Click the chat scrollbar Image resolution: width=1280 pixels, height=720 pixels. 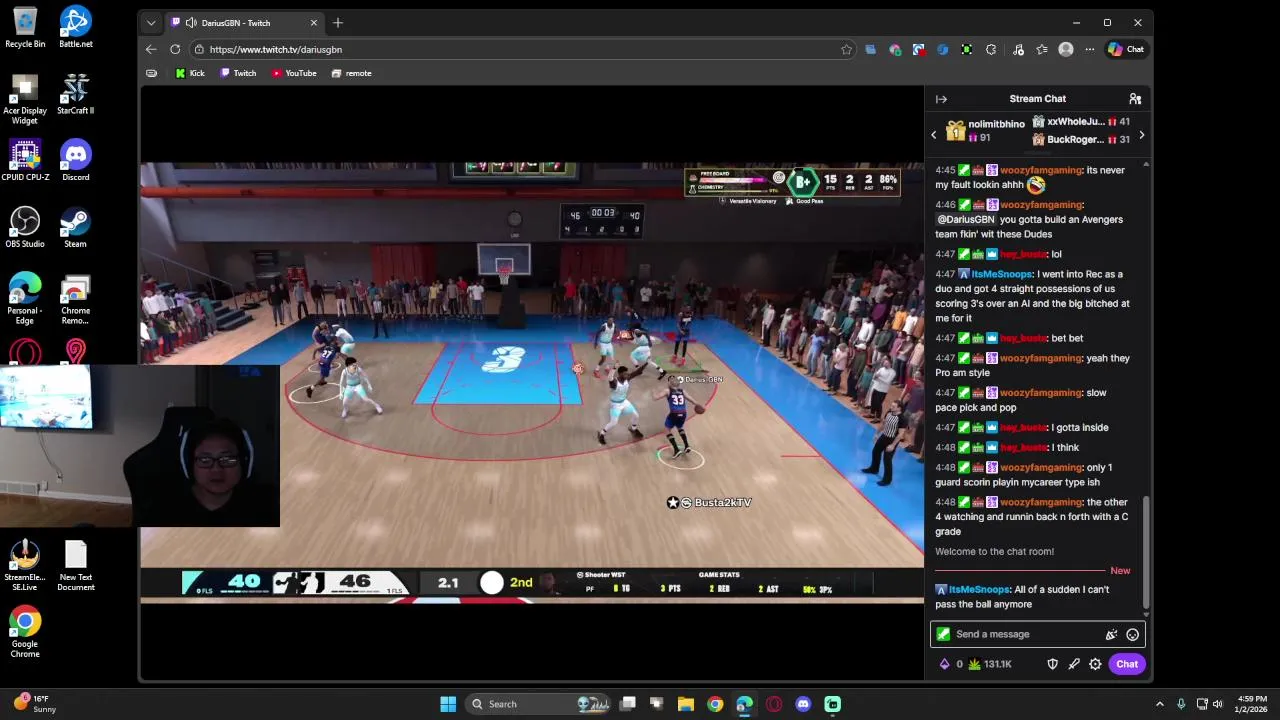(x=1146, y=550)
